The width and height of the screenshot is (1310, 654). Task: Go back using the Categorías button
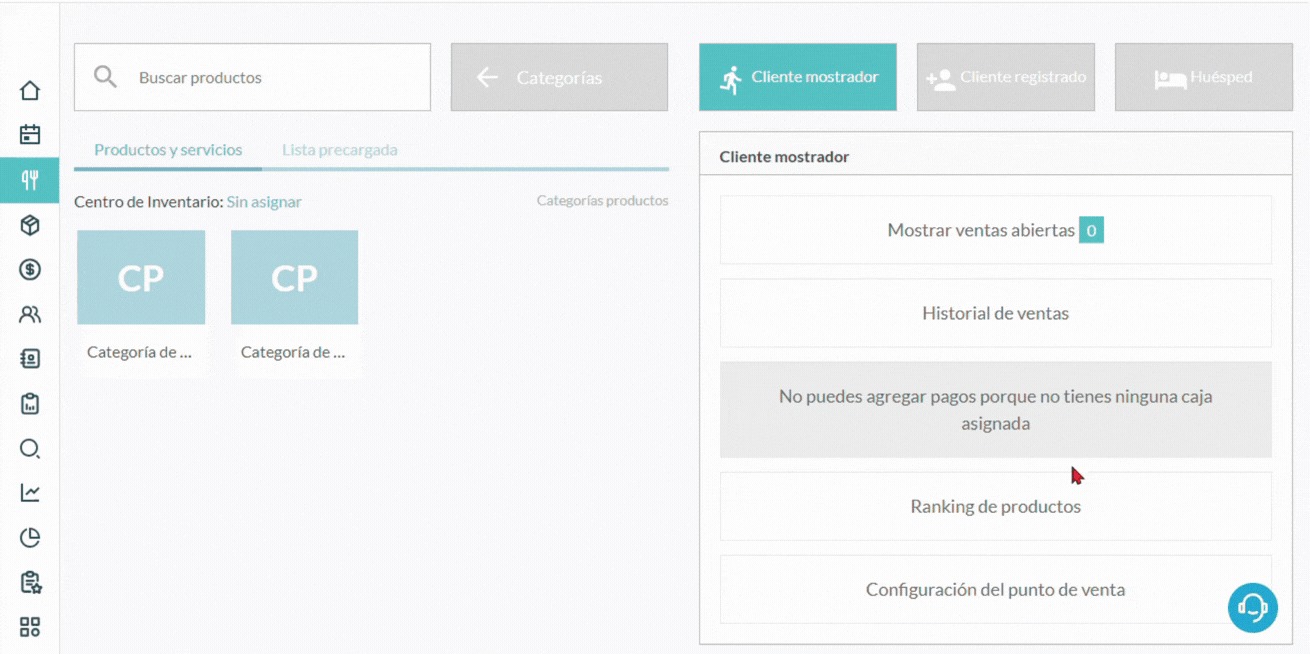tap(559, 77)
